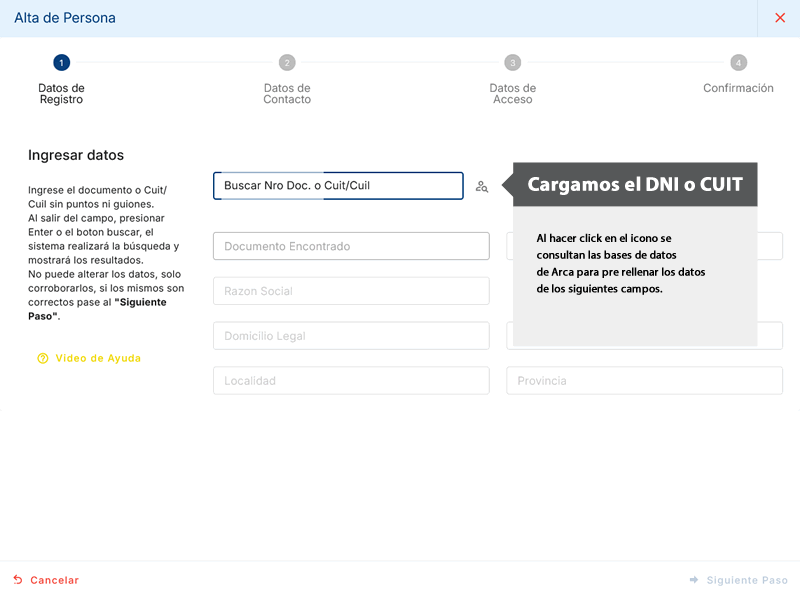Click the Documento Encontrado field

coord(351,246)
